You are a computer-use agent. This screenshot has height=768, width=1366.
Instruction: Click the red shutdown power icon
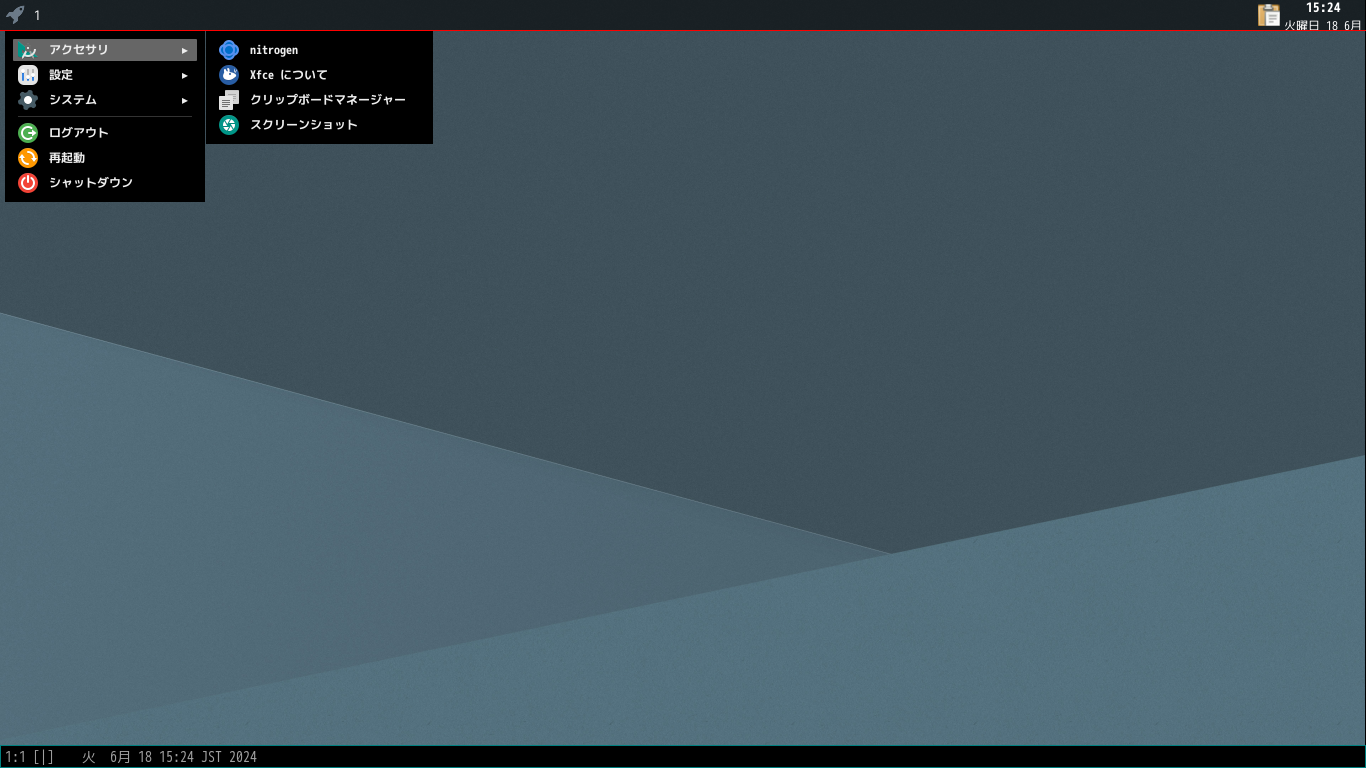pyautogui.click(x=28, y=183)
